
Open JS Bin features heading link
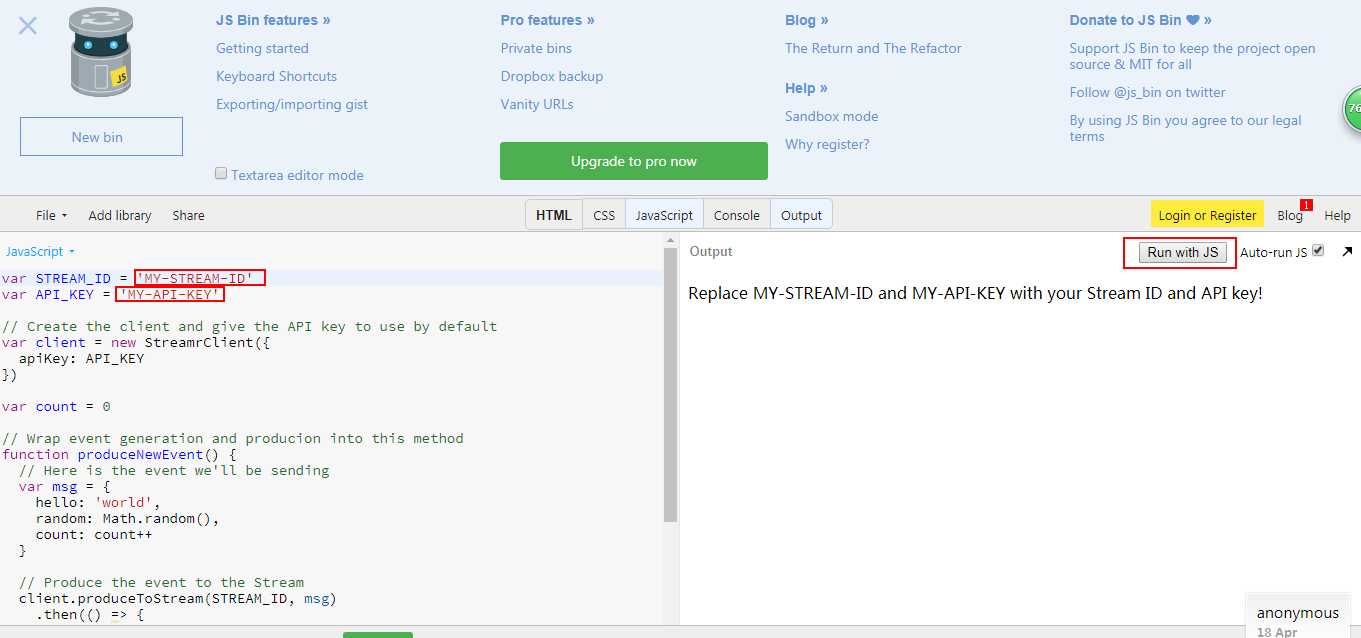point(273,20)
